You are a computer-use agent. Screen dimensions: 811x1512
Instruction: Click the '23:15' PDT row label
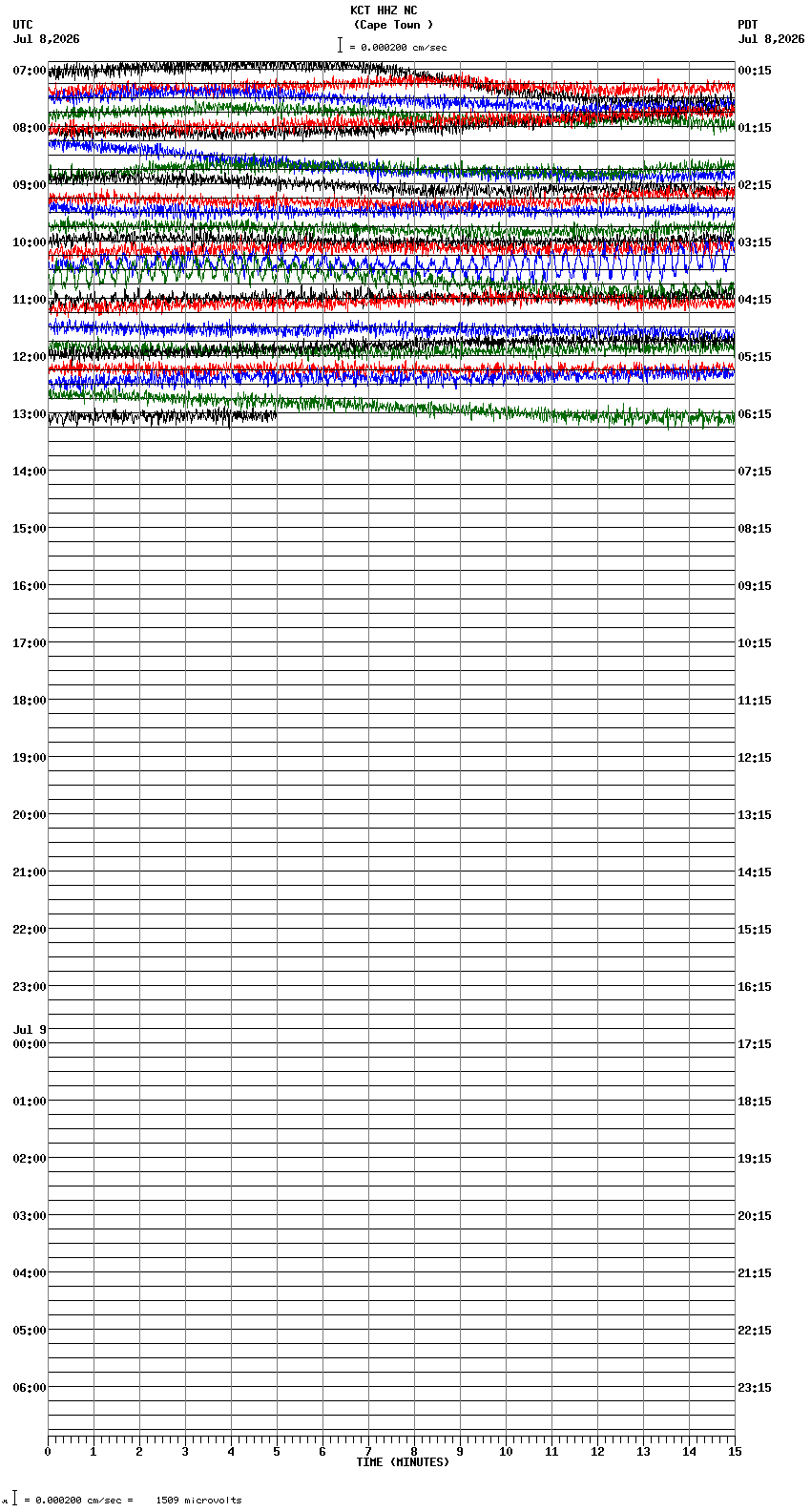tap(755, 1388)
